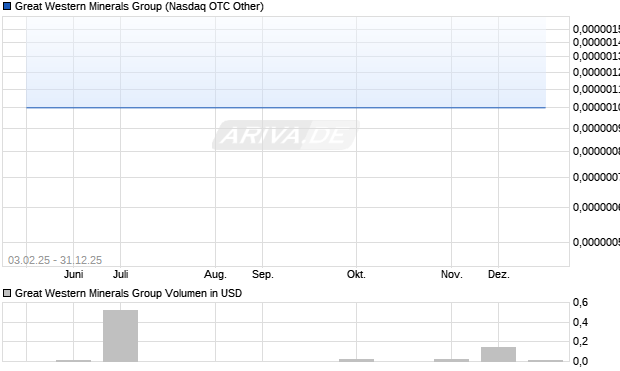Click the '0,4' volume axis value
Viewport: 620px width, 371px height.
tap(580, 322)
